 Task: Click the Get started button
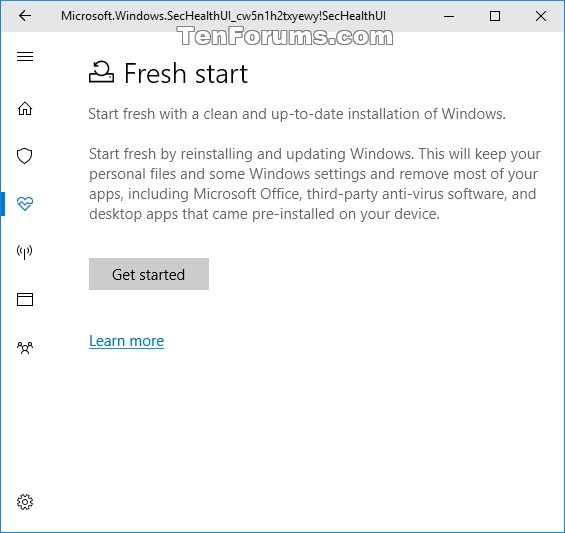coord(149,274)
